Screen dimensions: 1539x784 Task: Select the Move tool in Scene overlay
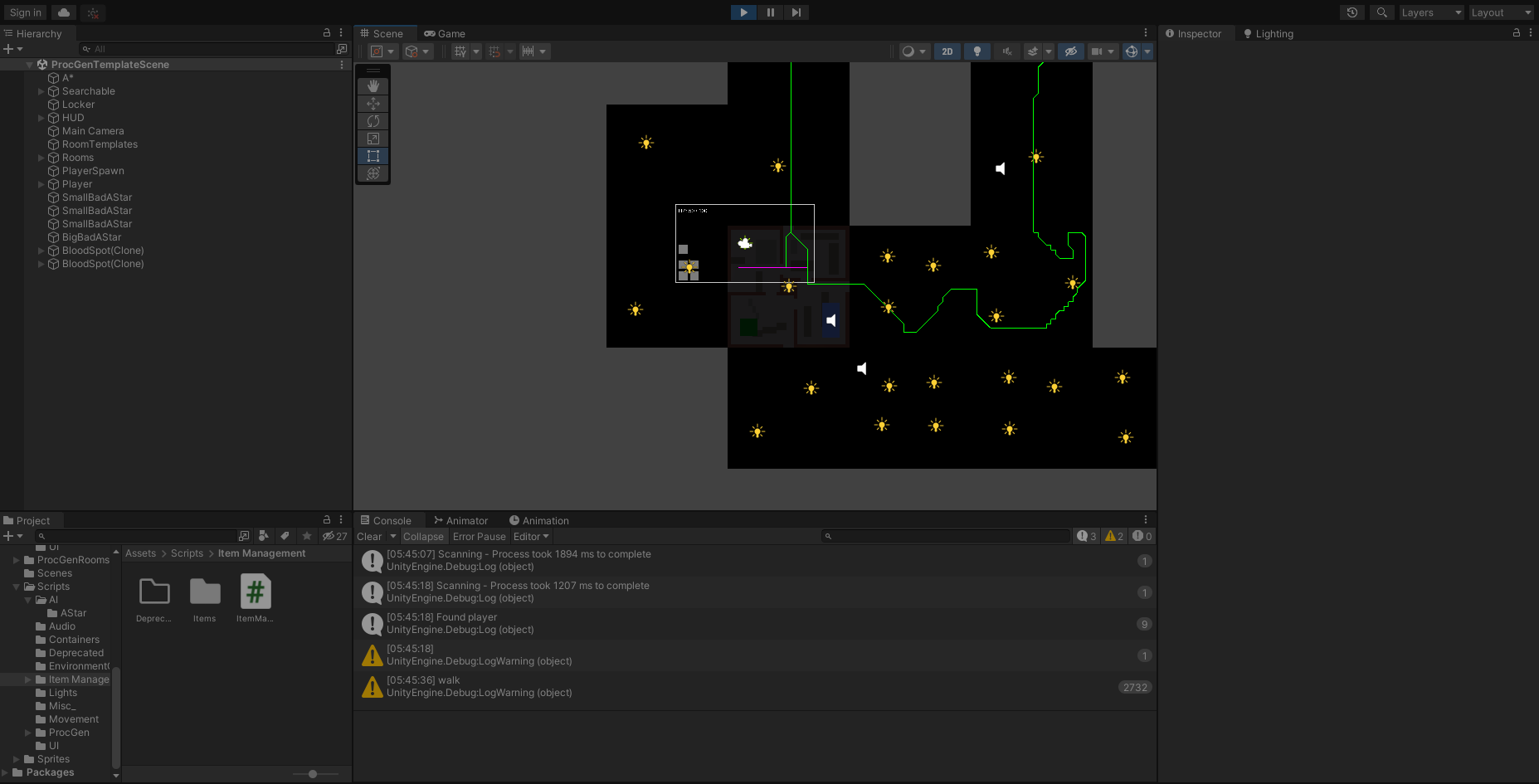point(373,104)
